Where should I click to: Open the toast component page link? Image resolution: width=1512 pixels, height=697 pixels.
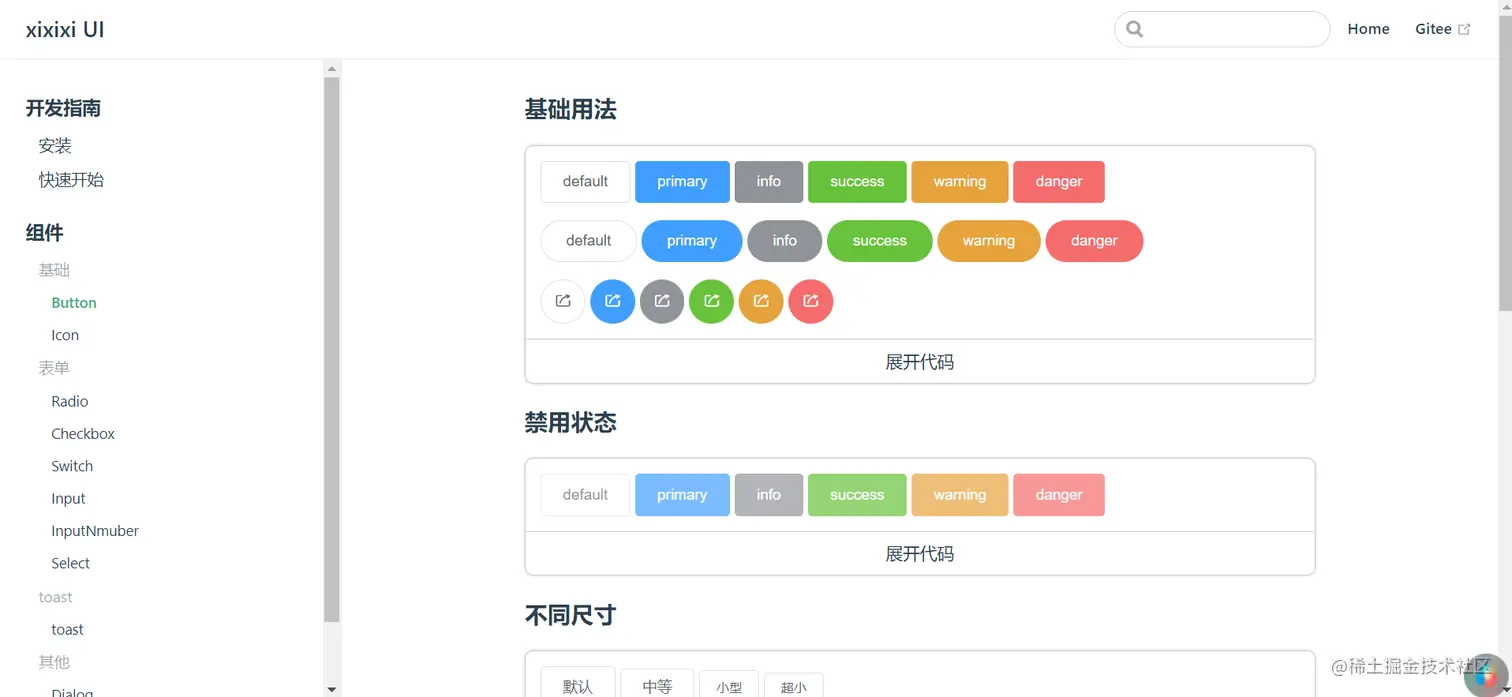coord(67,630)
